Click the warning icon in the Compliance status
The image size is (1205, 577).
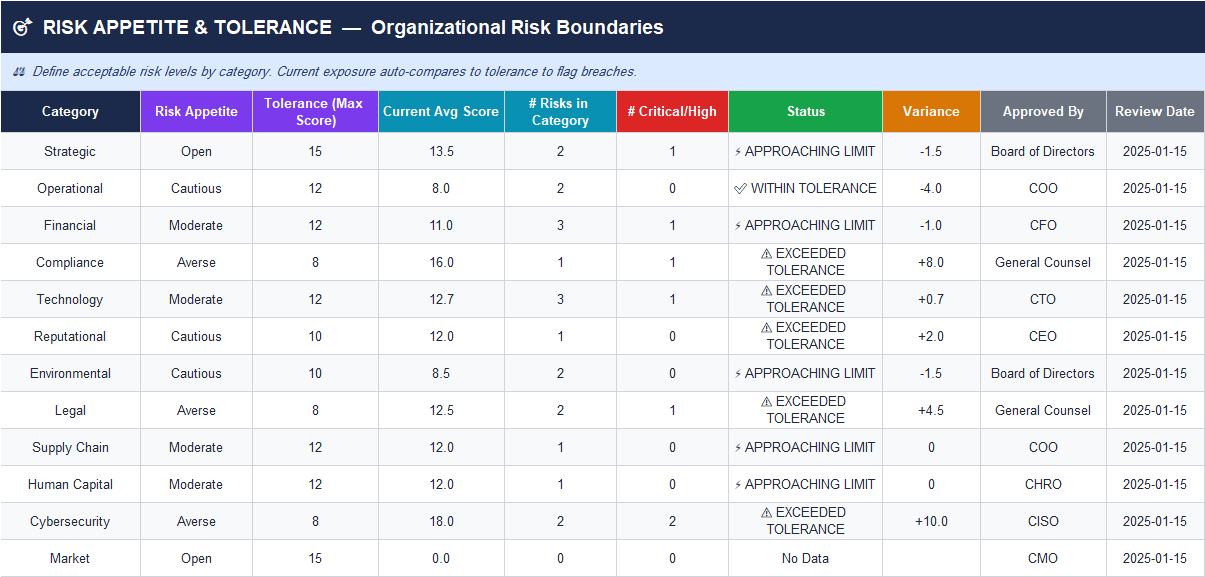767,254
